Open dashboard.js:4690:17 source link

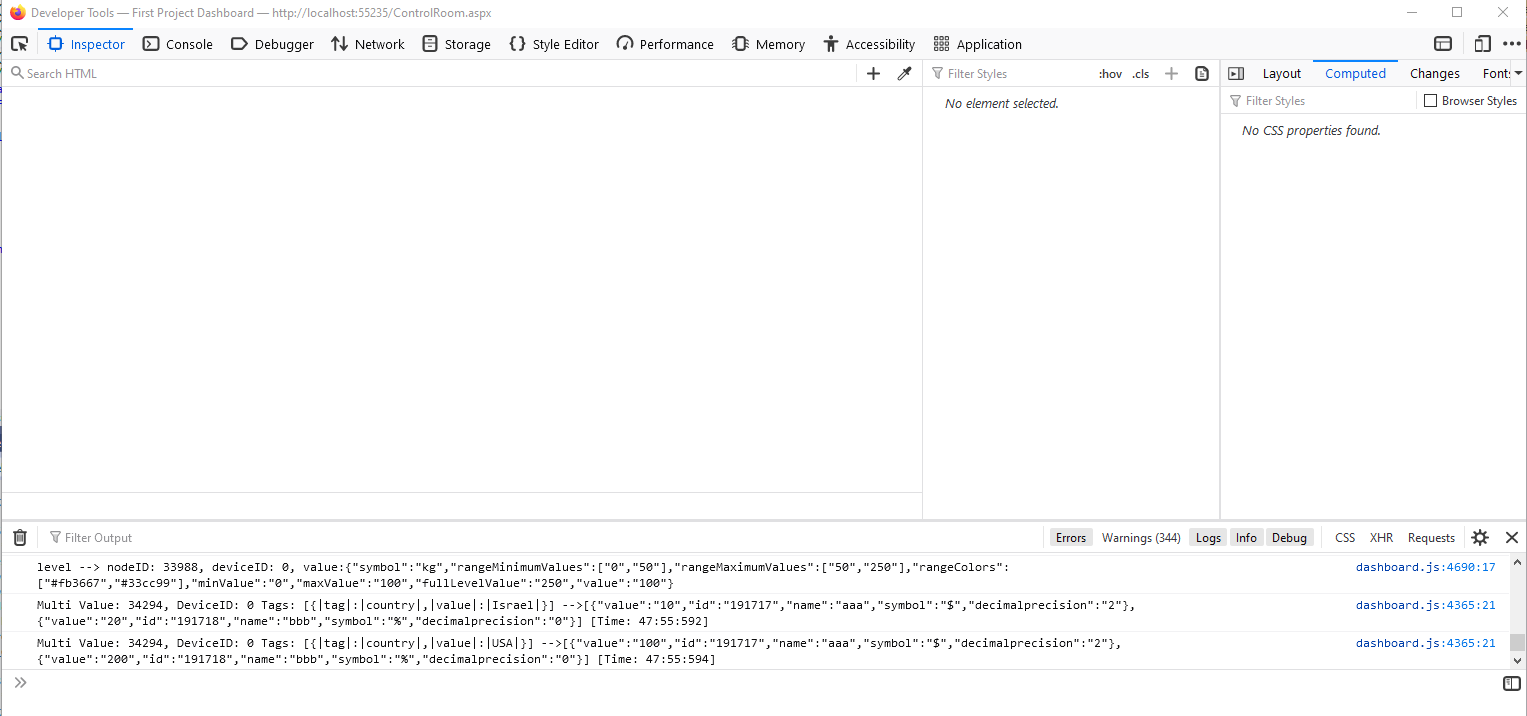tap(1425, 567)
